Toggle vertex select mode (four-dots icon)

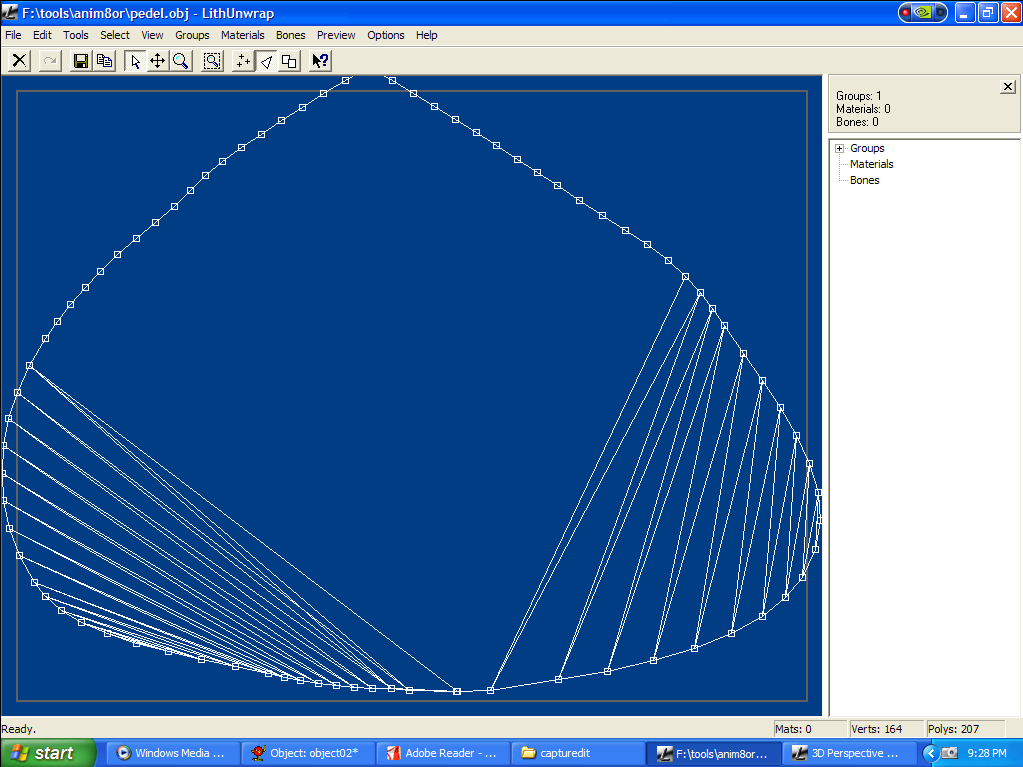243,61
